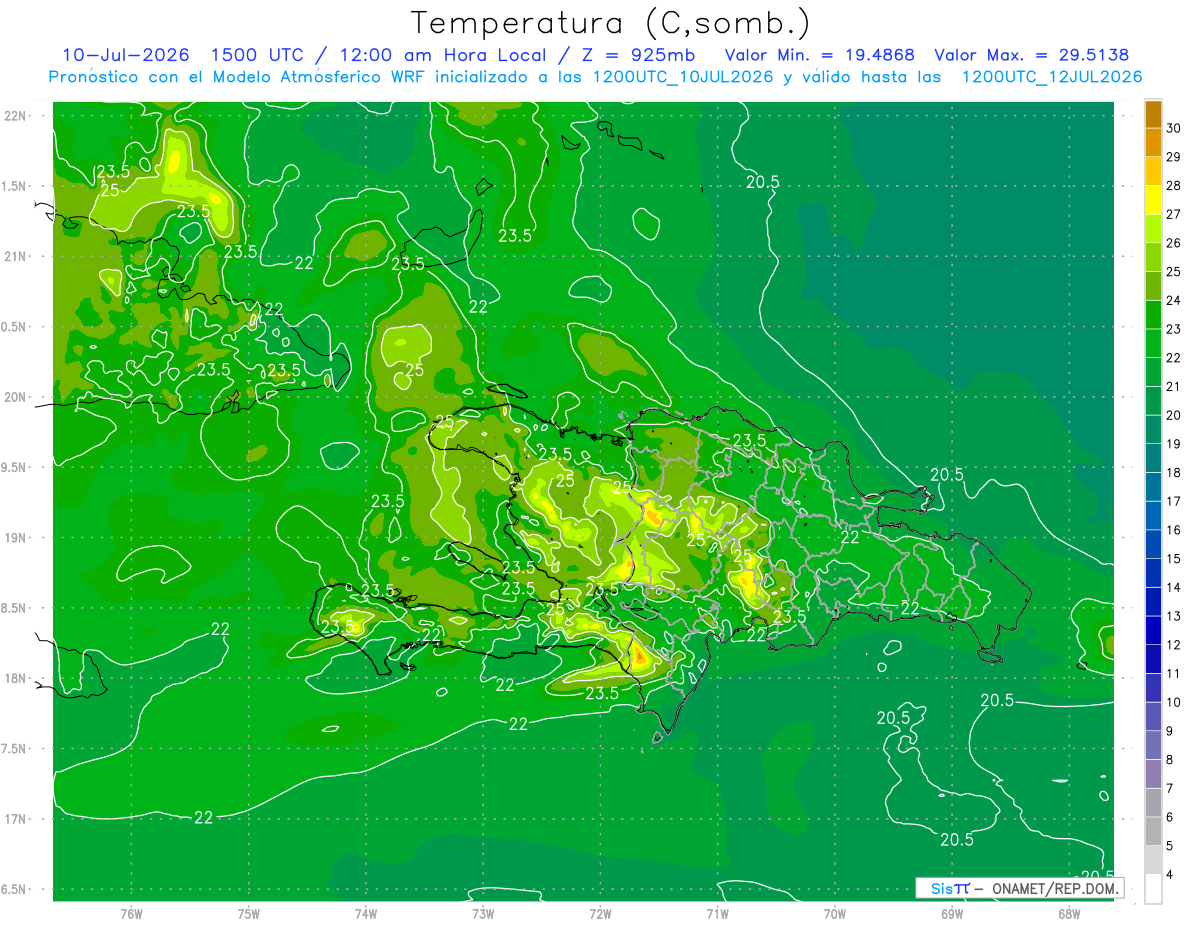Click the "75W" longitude axis label

[x=249, y=913]
